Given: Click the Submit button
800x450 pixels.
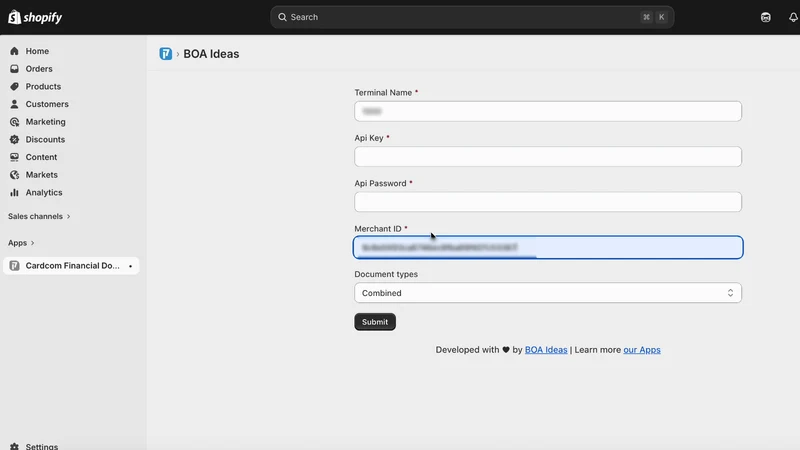Looking at the screenshot, I should (375, 322).
